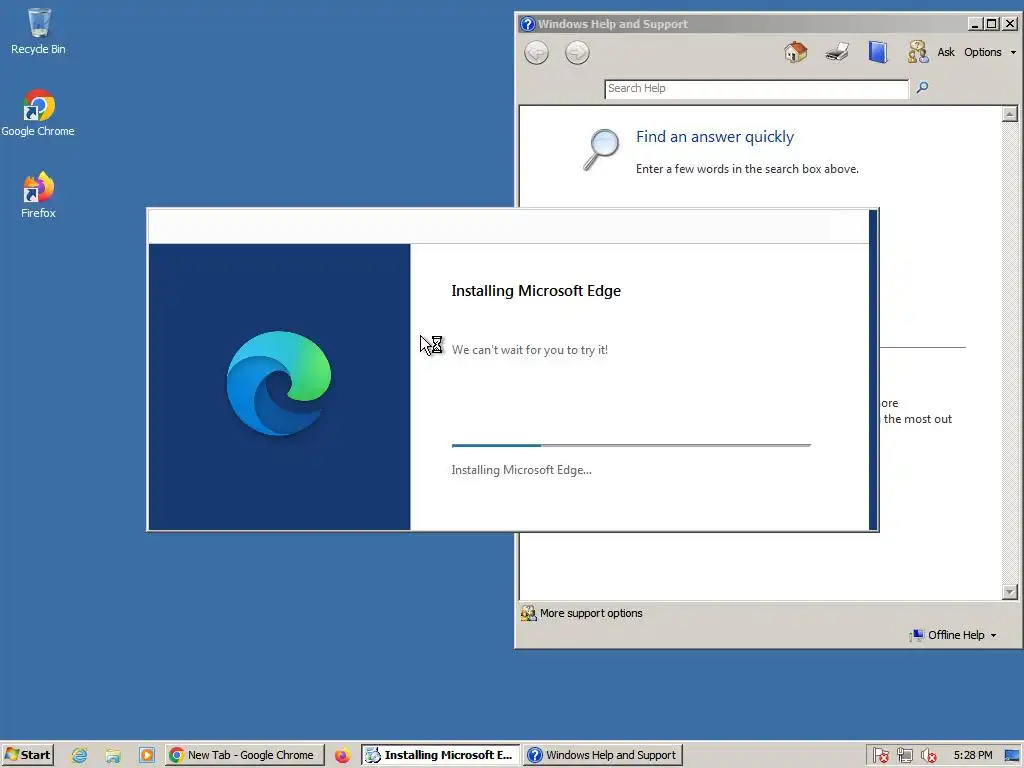Viewport: 1024px width, 768px height.
Task: Click the Ask icon in the Help toolbar
Action: coord(918,52)
